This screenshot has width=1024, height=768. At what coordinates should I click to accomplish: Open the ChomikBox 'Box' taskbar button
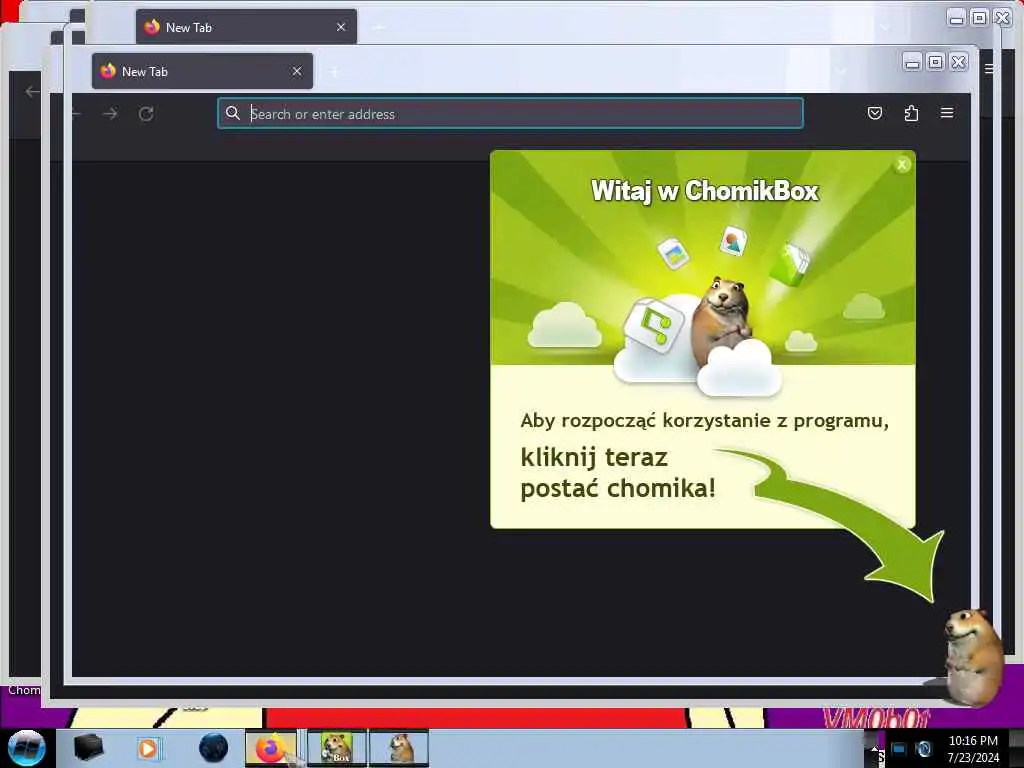pyautogui.click(x=337, y=748)
